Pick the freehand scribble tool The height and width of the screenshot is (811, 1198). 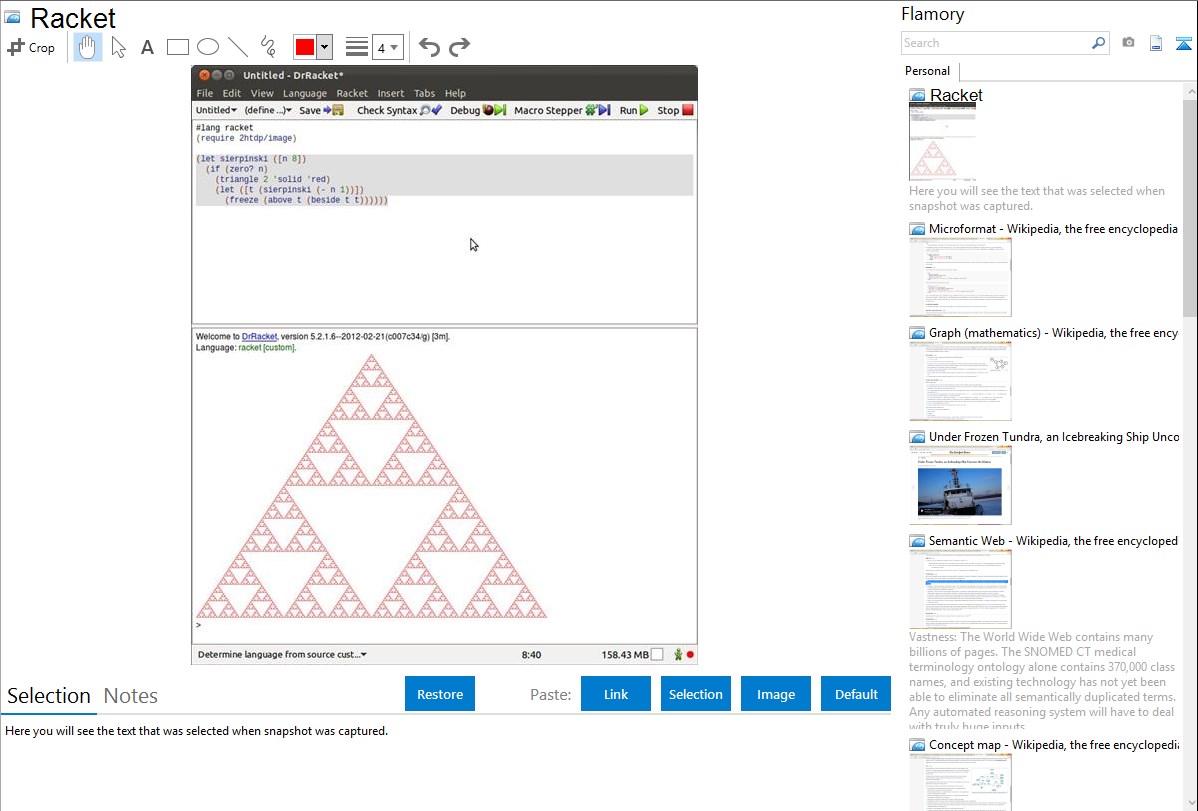(268, 47)
